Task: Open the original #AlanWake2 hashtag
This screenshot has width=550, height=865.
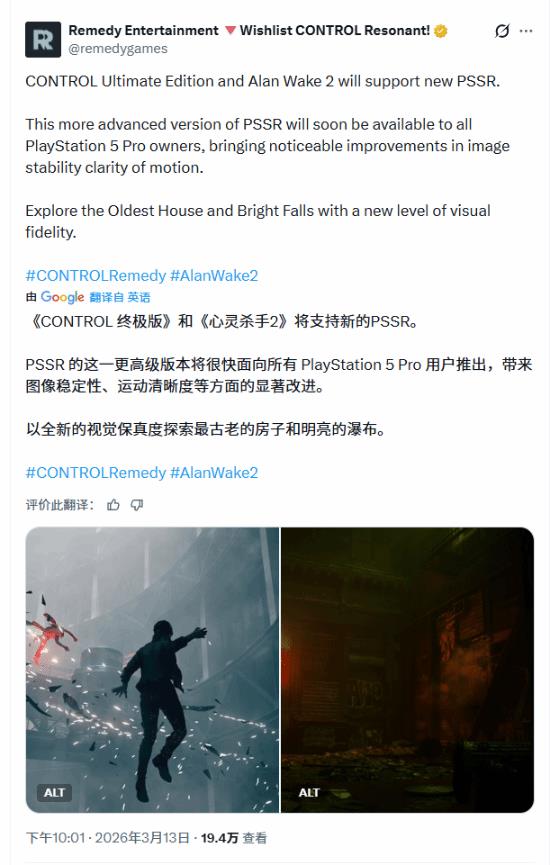Action: pyautogui.click(x=214, y=275)
